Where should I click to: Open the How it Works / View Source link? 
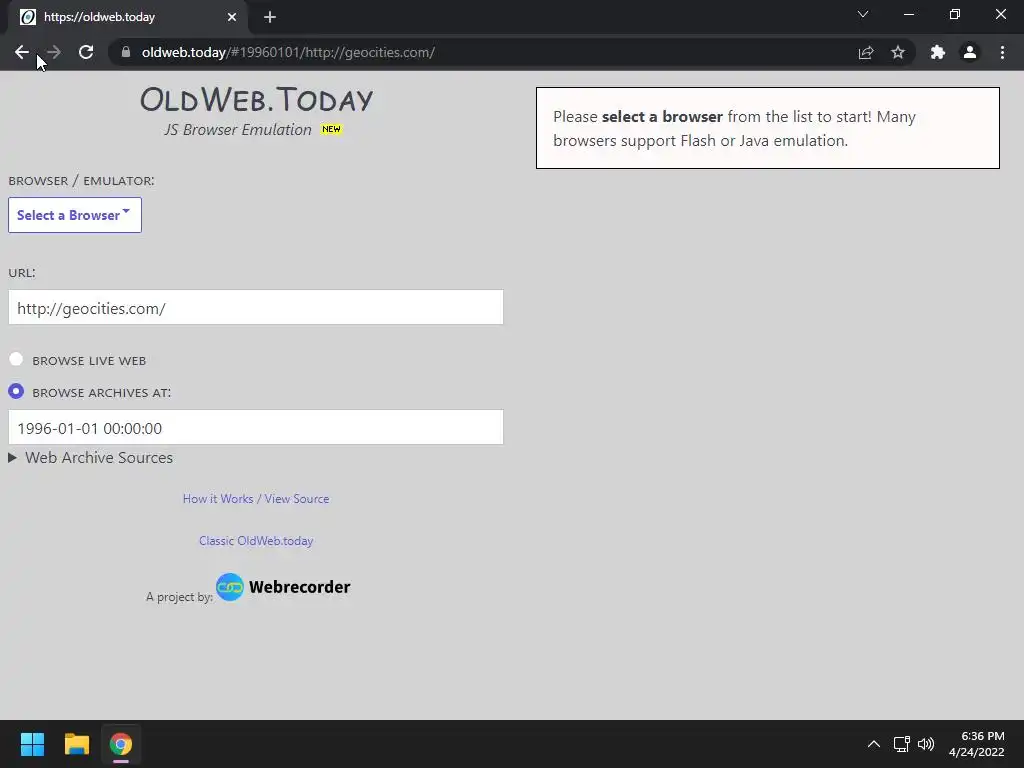point(256,499)
